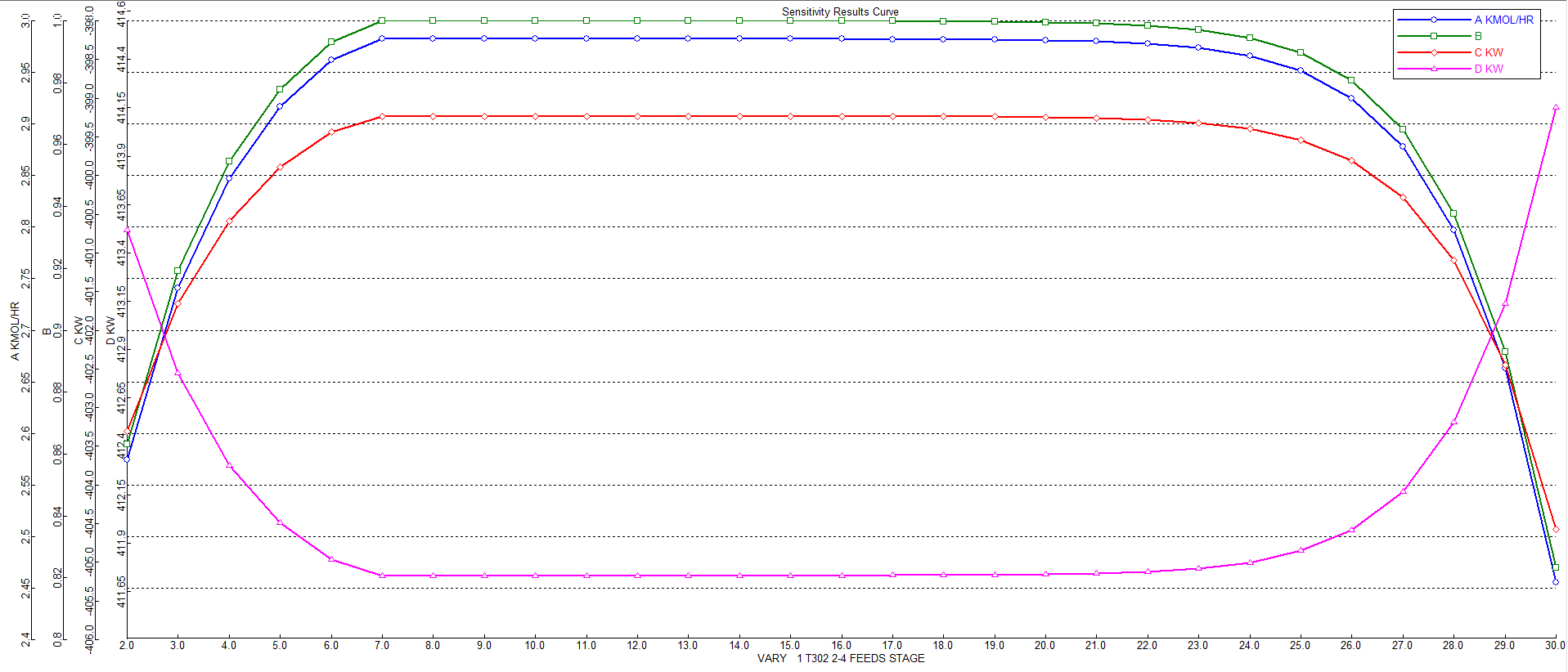Click the C axis tick value -405.5
Image resolution: width=1568 pixels, height=672 pixels.
coord(89,601)
